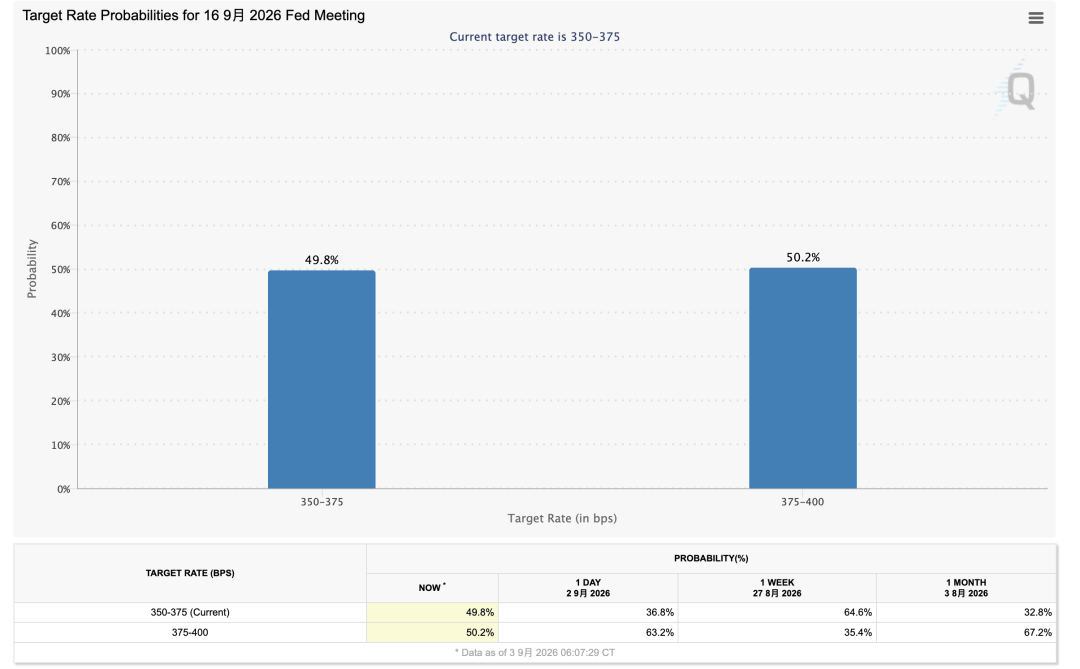Click the 1 DAY cell showing 36.8%
Viewport: 1080px width, 669px height.
point(588,613)
